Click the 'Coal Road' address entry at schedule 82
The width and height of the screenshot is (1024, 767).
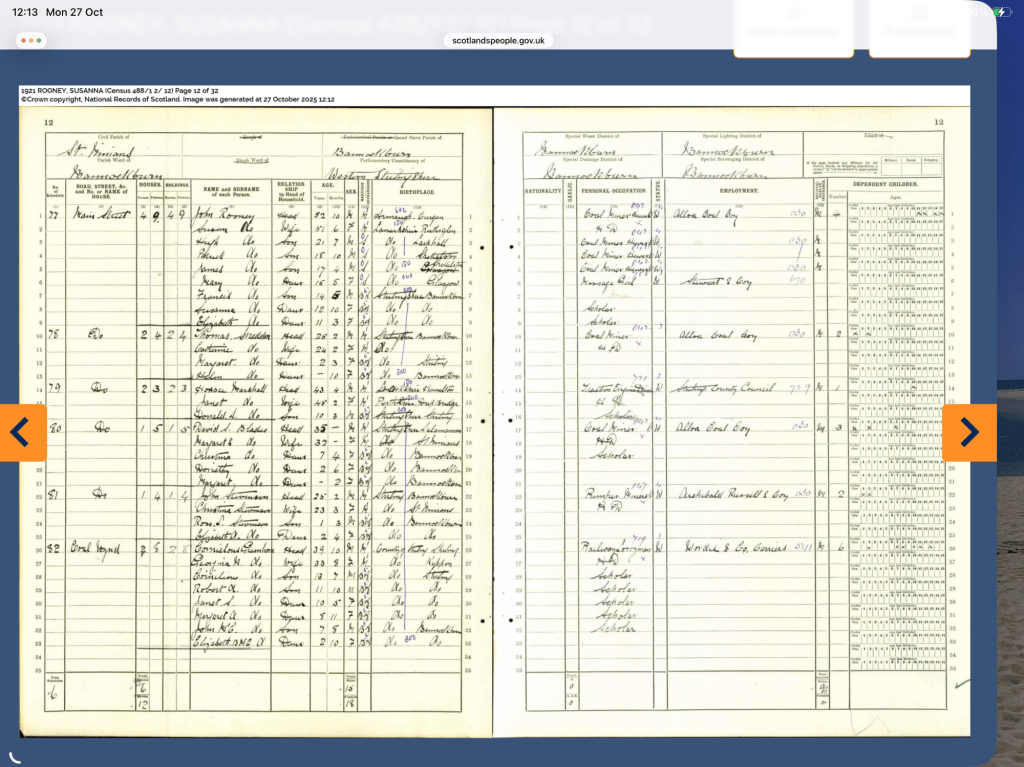(x=96, y=548)
